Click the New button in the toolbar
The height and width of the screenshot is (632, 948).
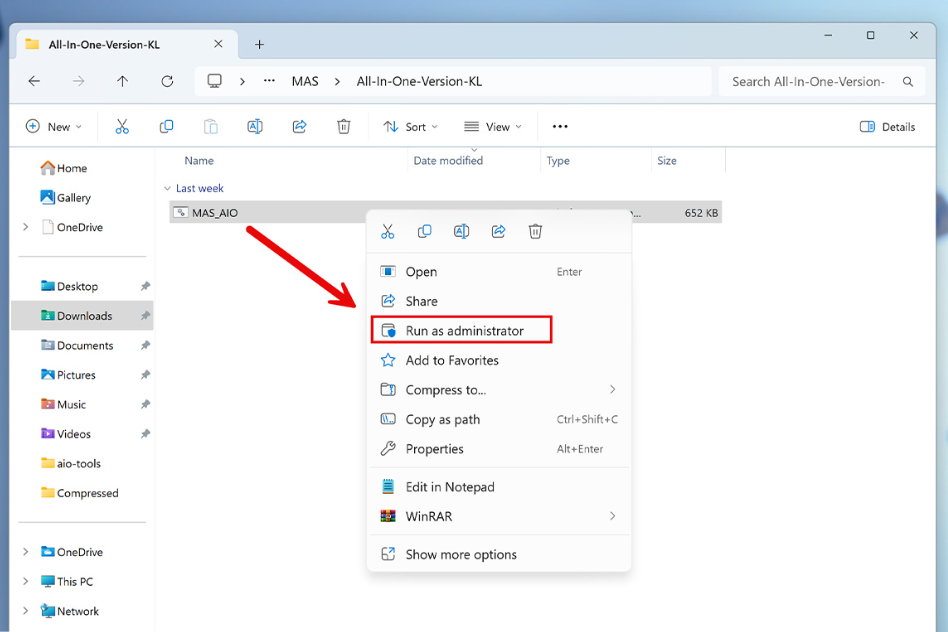click(x=54, y=127)
